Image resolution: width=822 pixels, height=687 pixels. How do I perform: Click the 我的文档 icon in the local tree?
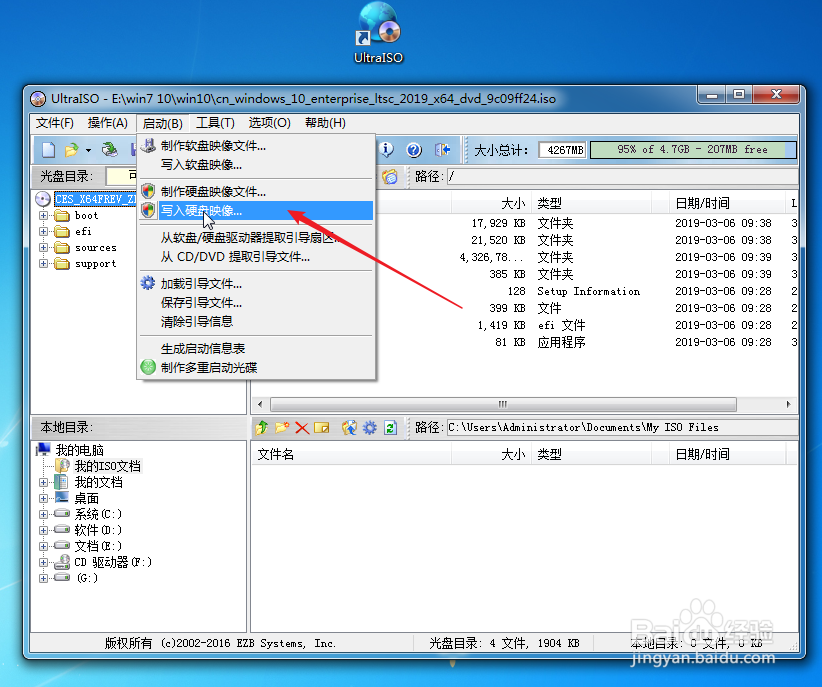62,482
